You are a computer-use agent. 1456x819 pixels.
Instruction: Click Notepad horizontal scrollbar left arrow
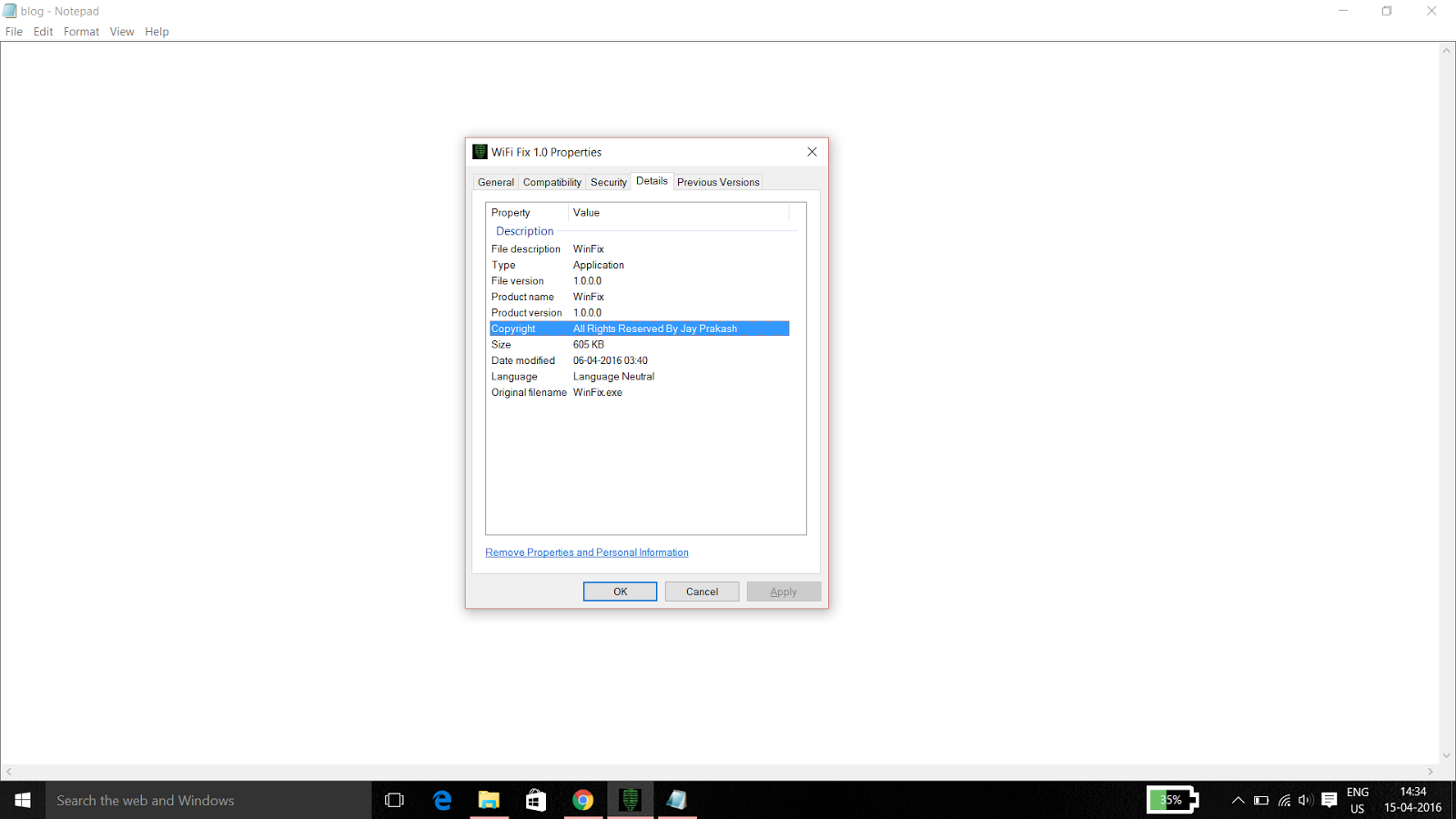9,772
